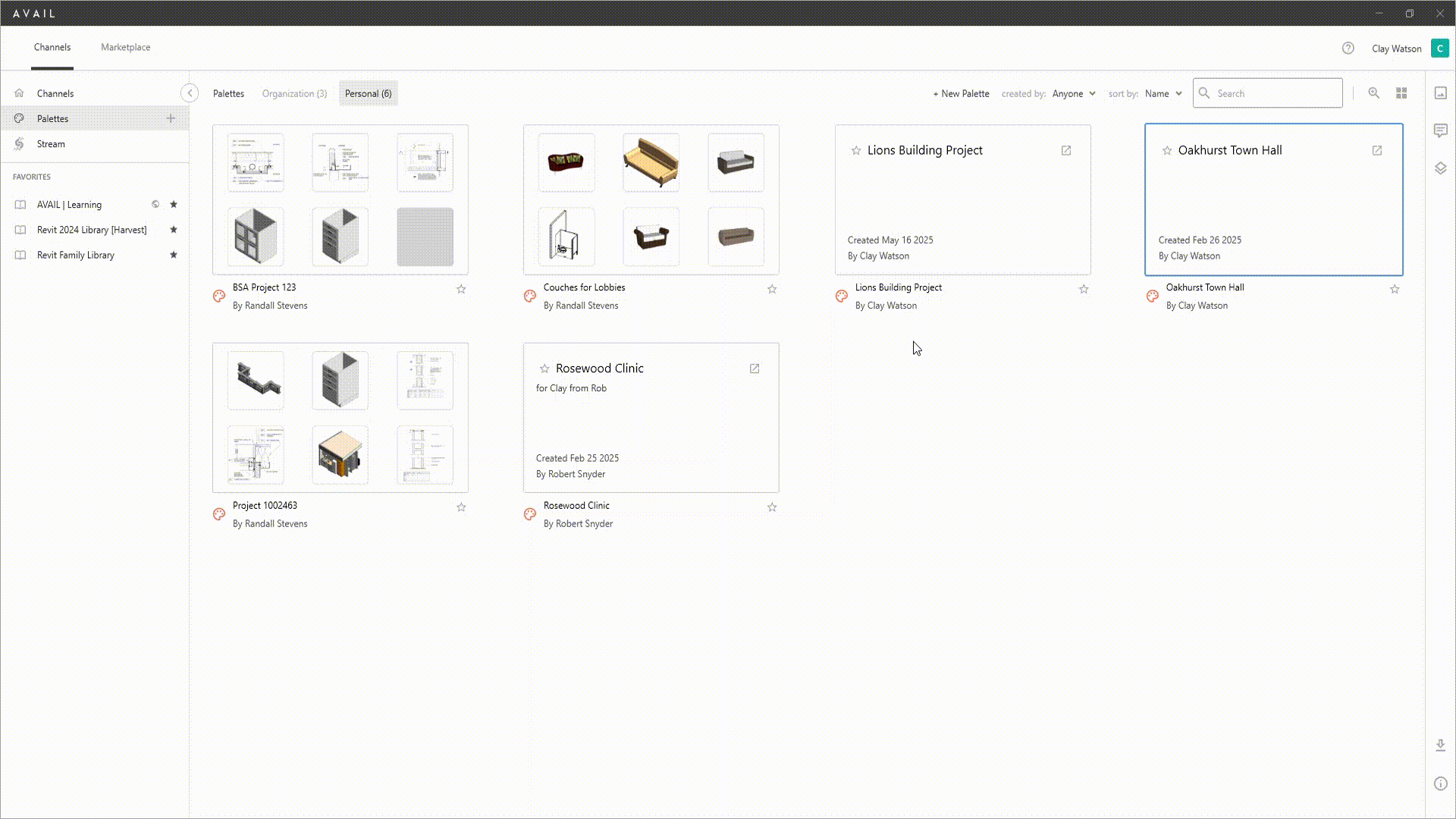
Task: Switch to the Marketplace tab
Action: point(125,47)
